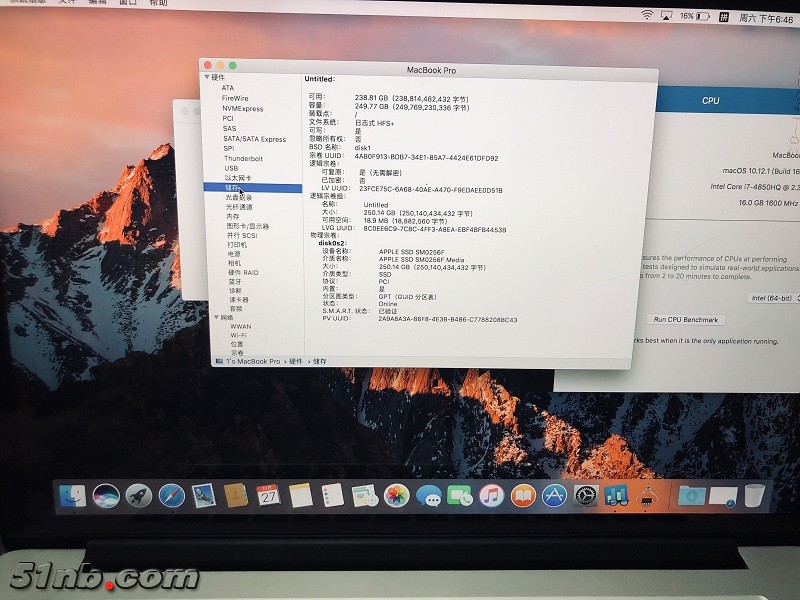This screenshot has height=600, width=800.
Task: Open Calendar icon showing 27
Action: point(268,495)
